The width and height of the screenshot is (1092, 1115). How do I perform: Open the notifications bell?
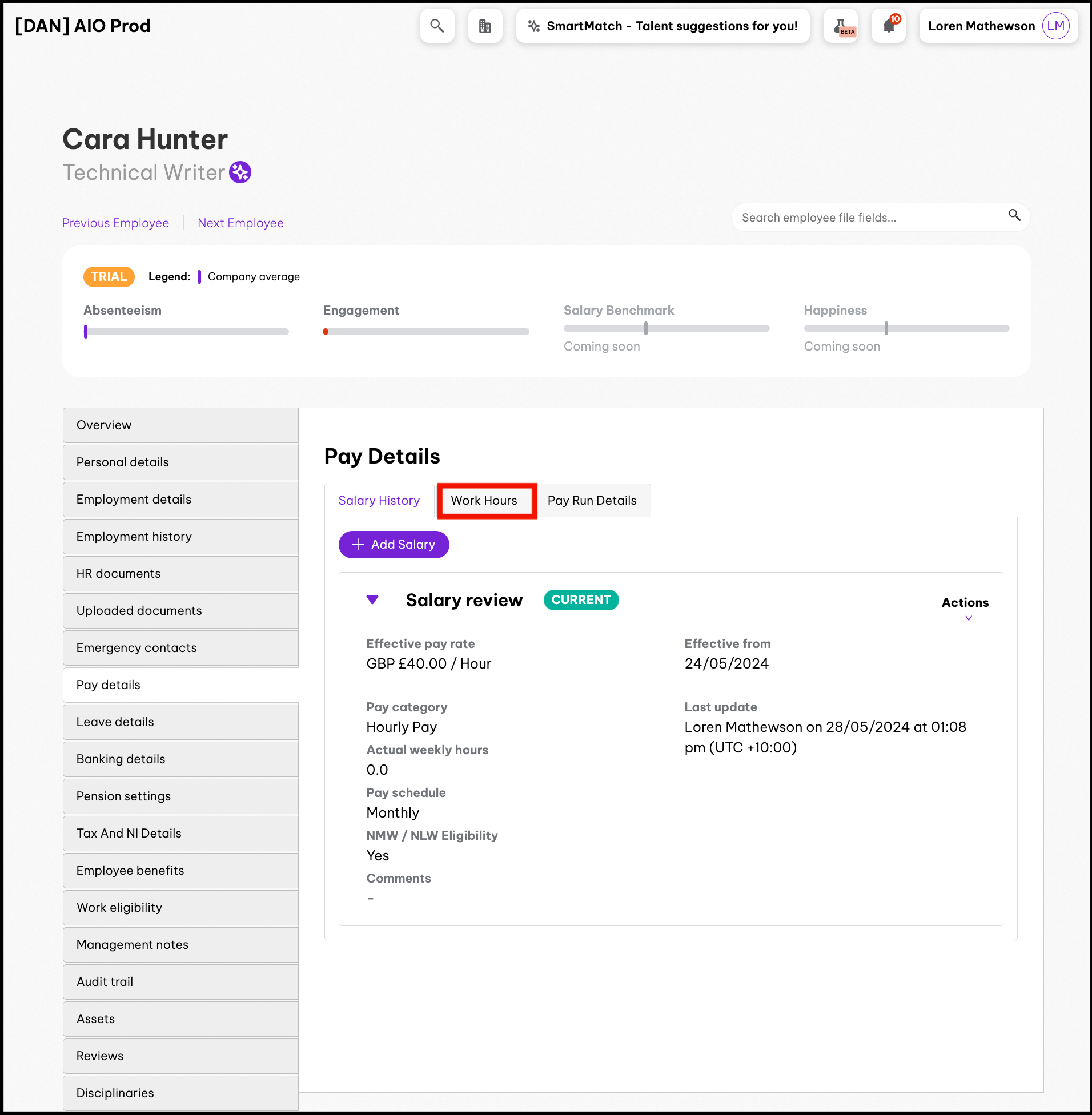pos(889,26)
